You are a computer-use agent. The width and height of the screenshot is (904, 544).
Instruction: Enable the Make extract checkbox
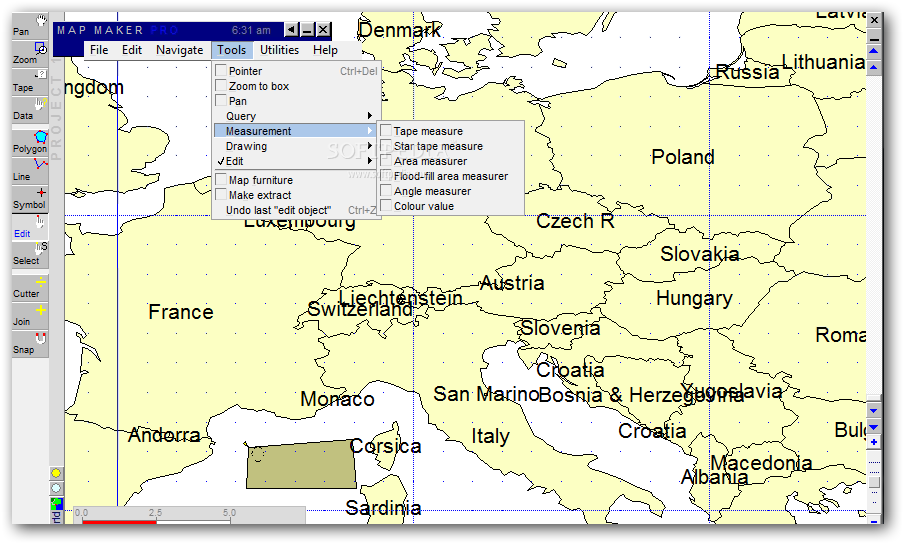click(x=221, y=194)
